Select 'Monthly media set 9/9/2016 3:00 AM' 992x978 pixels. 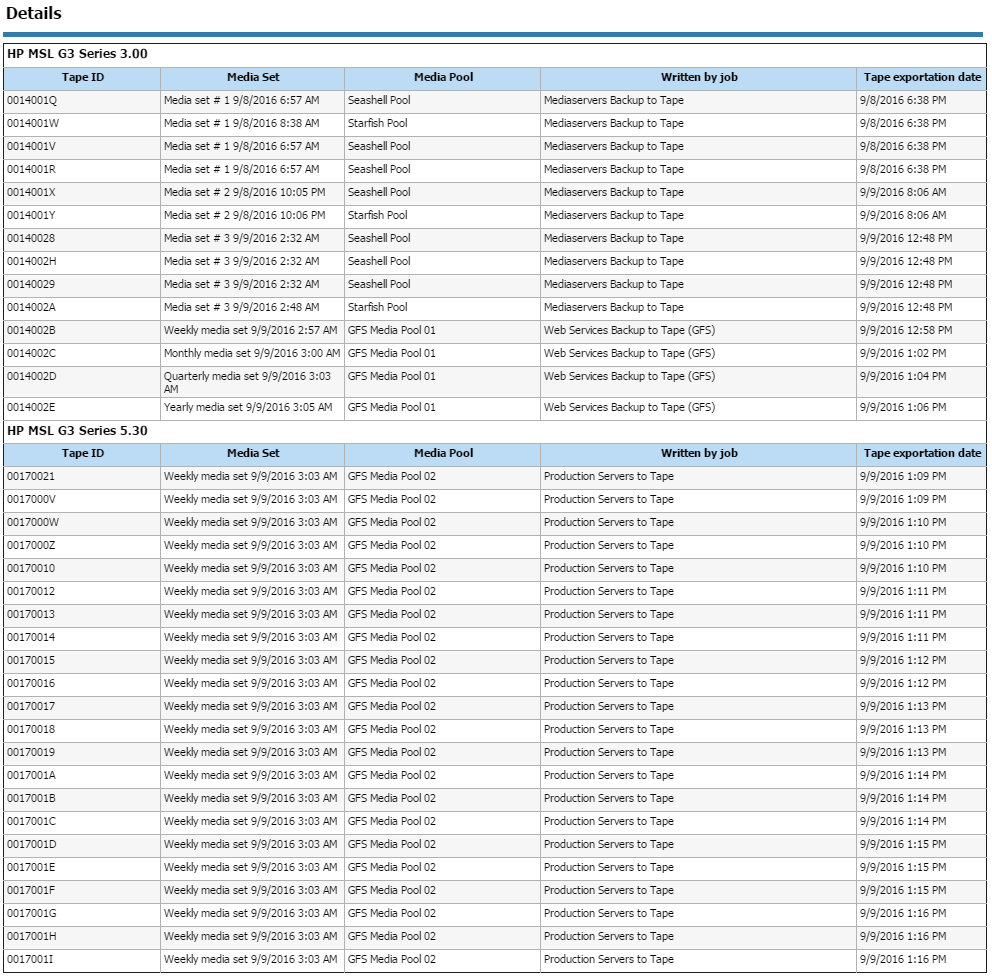(252, 354)
